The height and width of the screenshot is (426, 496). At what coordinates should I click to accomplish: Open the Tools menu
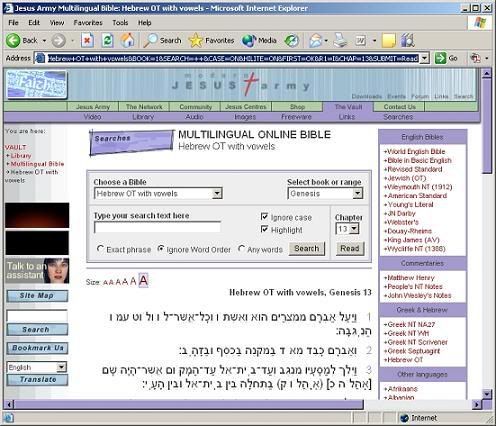[x=120, y=23]
